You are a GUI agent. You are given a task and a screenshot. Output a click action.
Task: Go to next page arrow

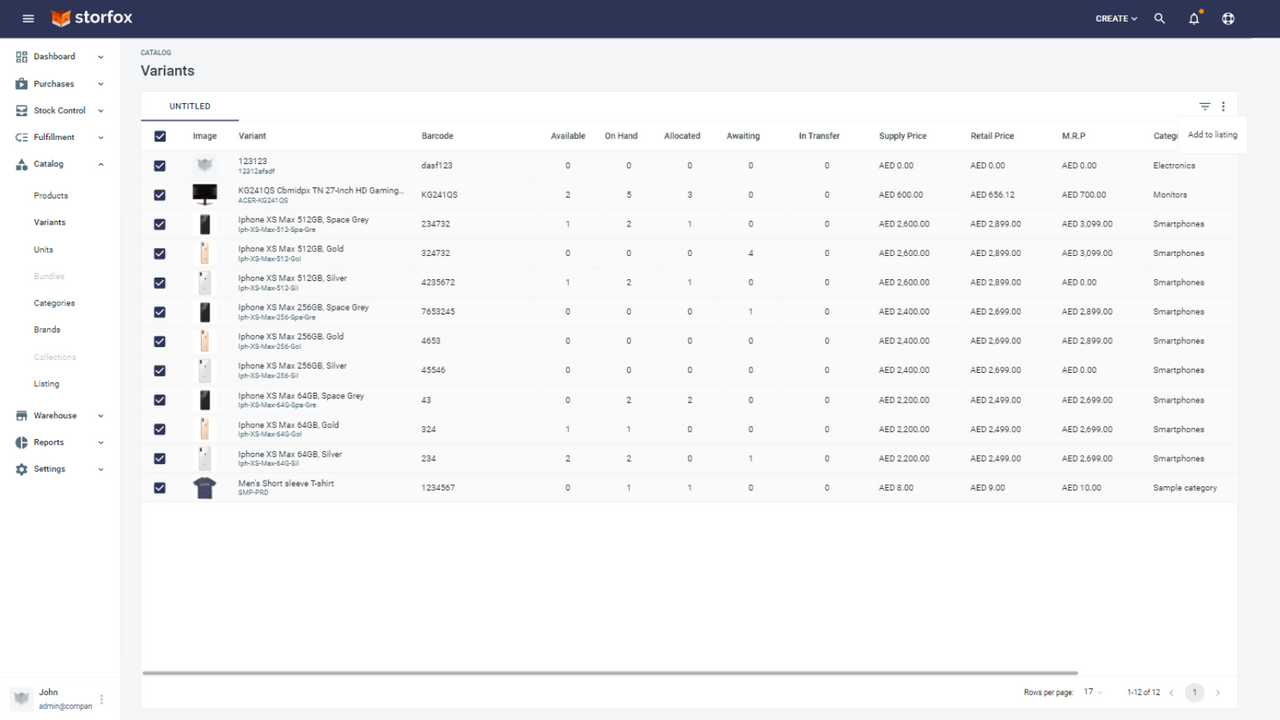[1217, 692]
